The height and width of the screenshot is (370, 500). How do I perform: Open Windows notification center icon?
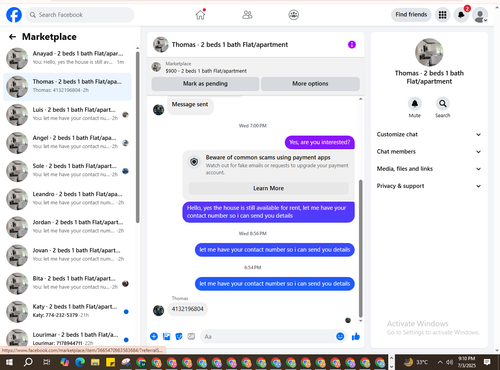[487, 362]
